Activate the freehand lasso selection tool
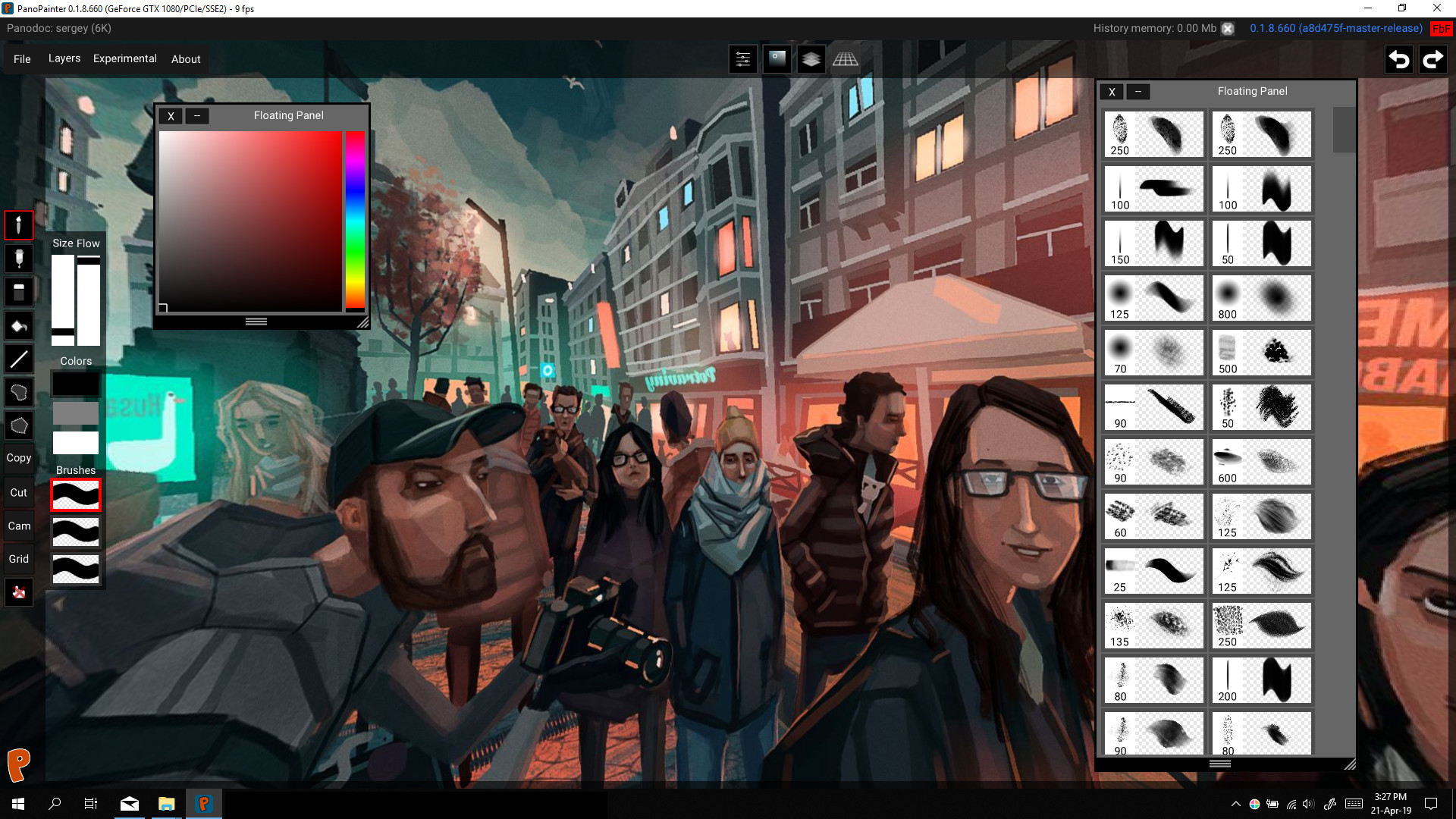Image resolution: width=1456 pixels, height=819 pixels. pyautogui.click(x=19, y=392)
